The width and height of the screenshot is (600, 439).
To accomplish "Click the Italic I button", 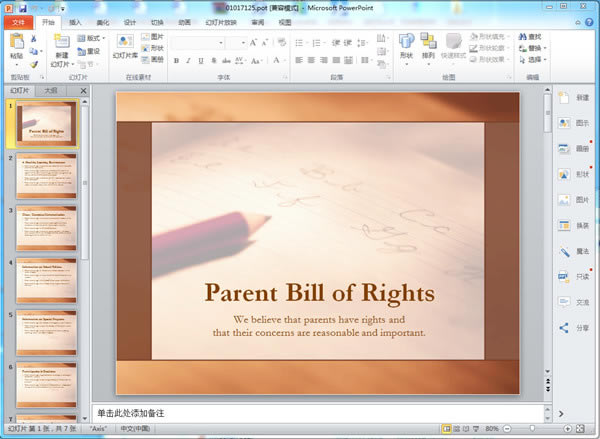I will tap(188, 60).
